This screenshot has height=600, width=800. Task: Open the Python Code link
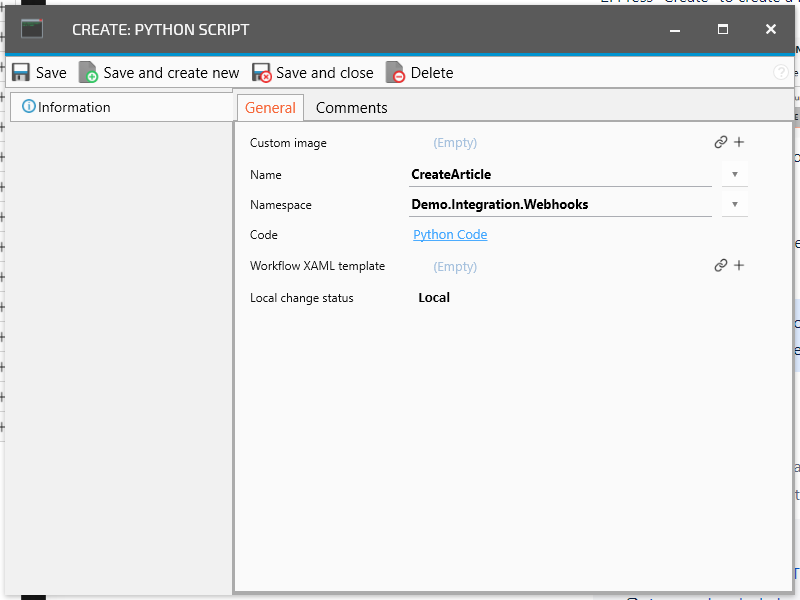(450, 235)
